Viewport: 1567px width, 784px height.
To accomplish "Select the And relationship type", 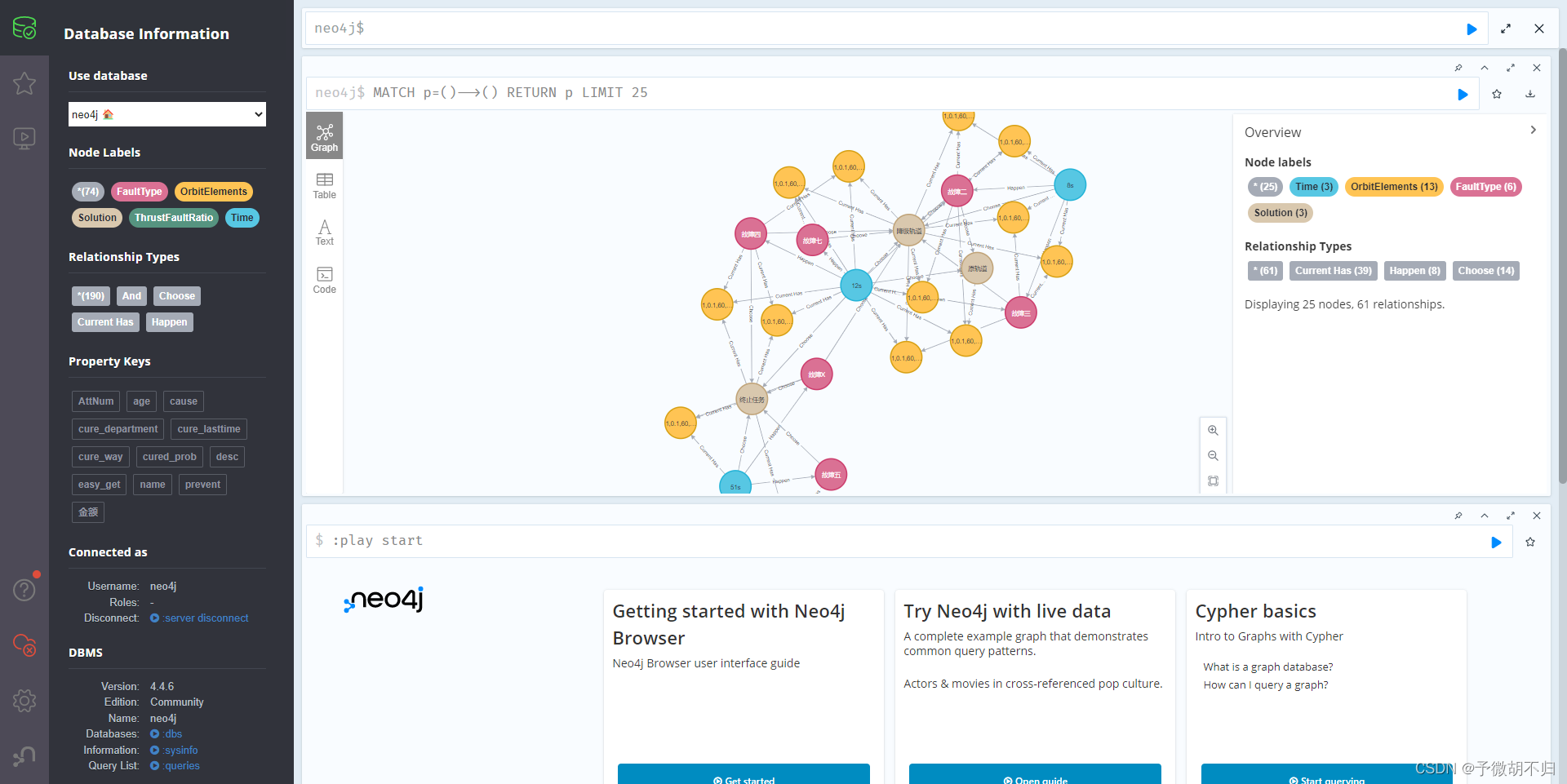I will pyautogui.click(x=131, y=296).
